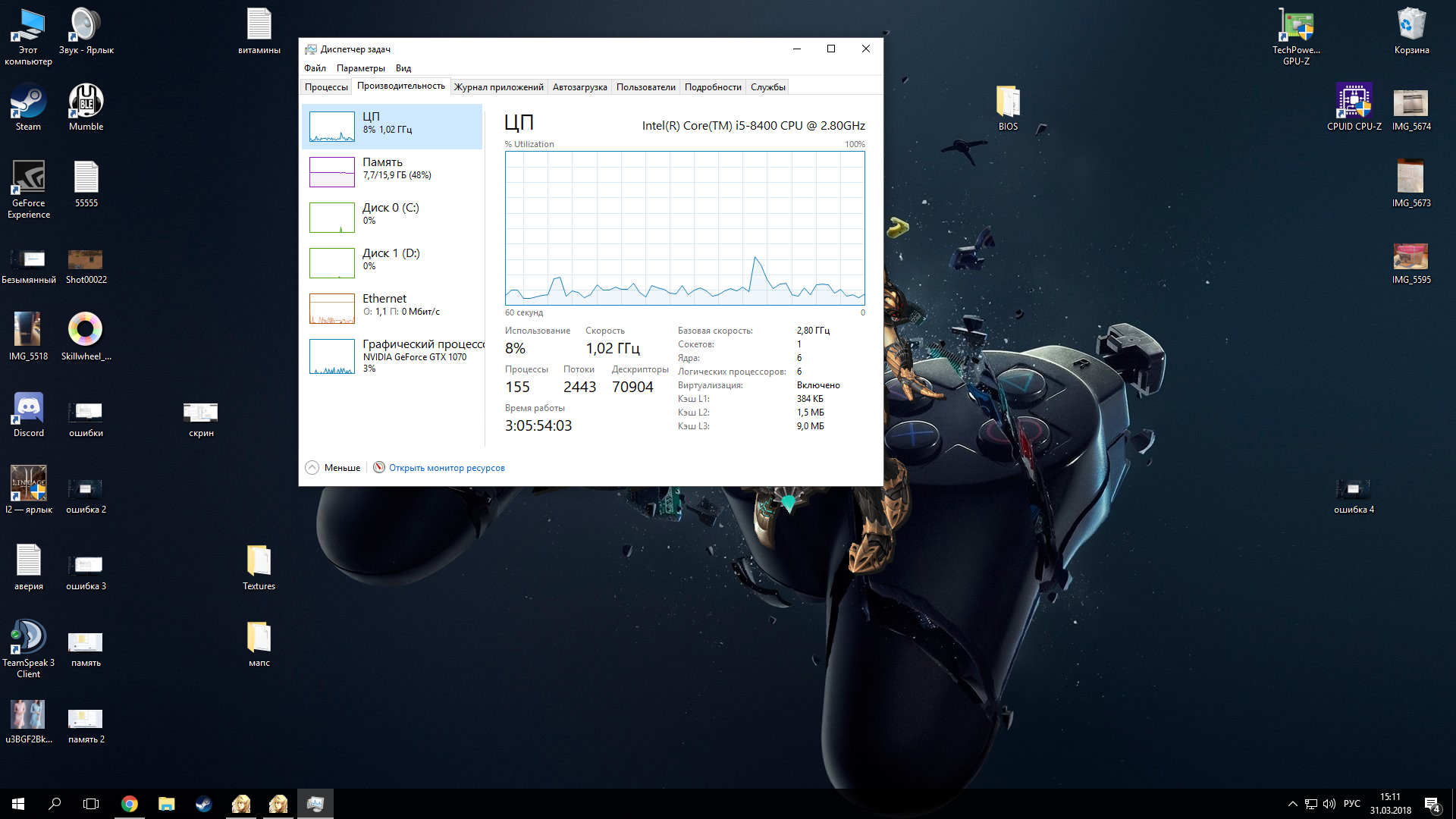Select the память 2 desktop file

86,726
